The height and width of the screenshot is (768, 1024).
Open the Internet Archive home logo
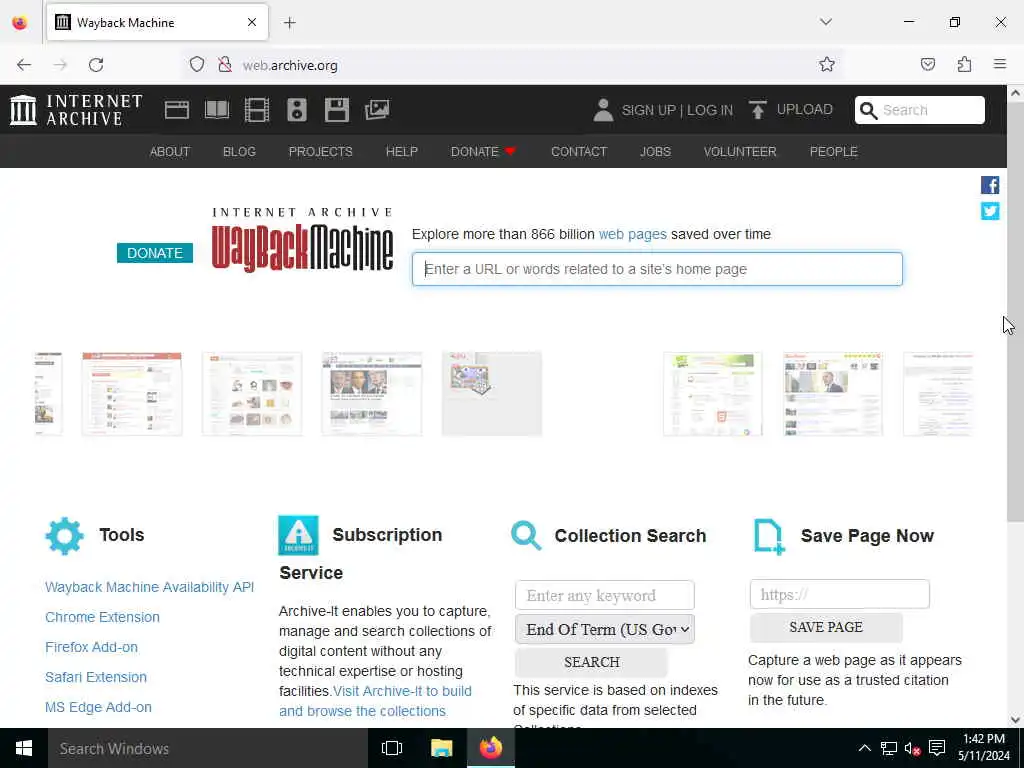point(76,110)
